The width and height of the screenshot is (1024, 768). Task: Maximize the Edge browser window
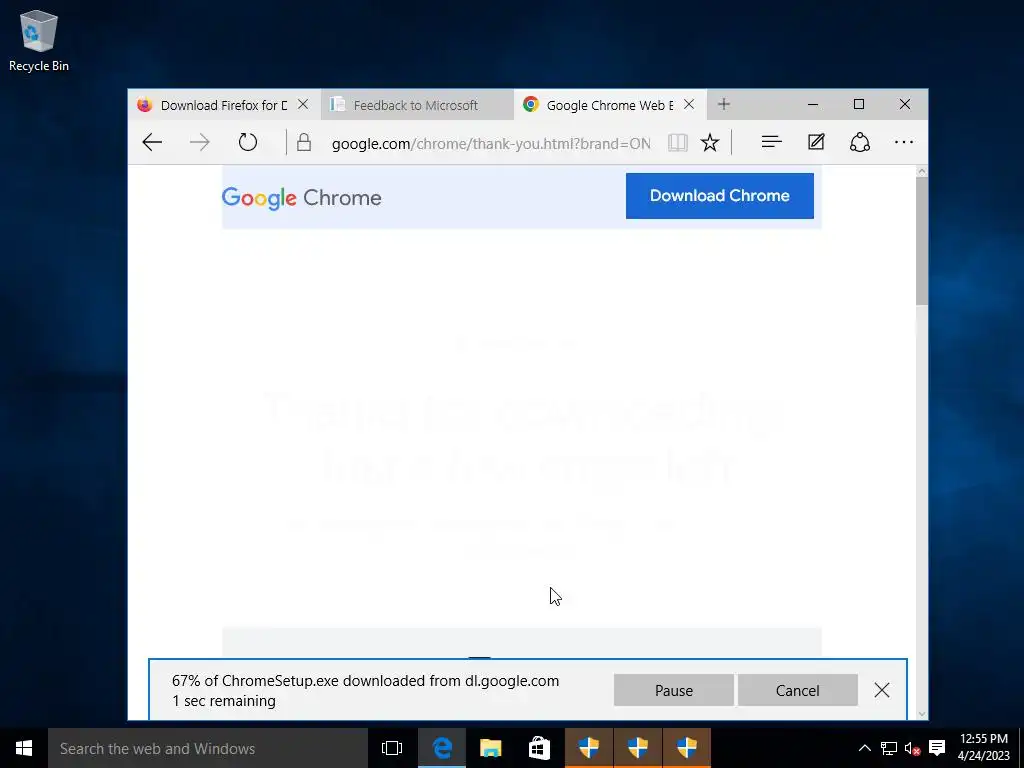[x=859, y=104]
